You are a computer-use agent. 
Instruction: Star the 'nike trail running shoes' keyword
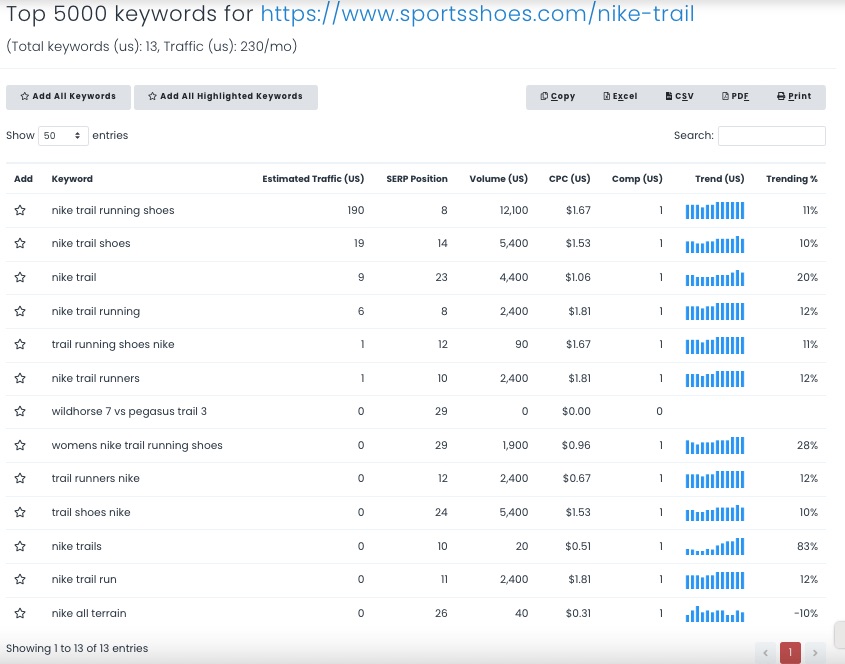[20, 210]
